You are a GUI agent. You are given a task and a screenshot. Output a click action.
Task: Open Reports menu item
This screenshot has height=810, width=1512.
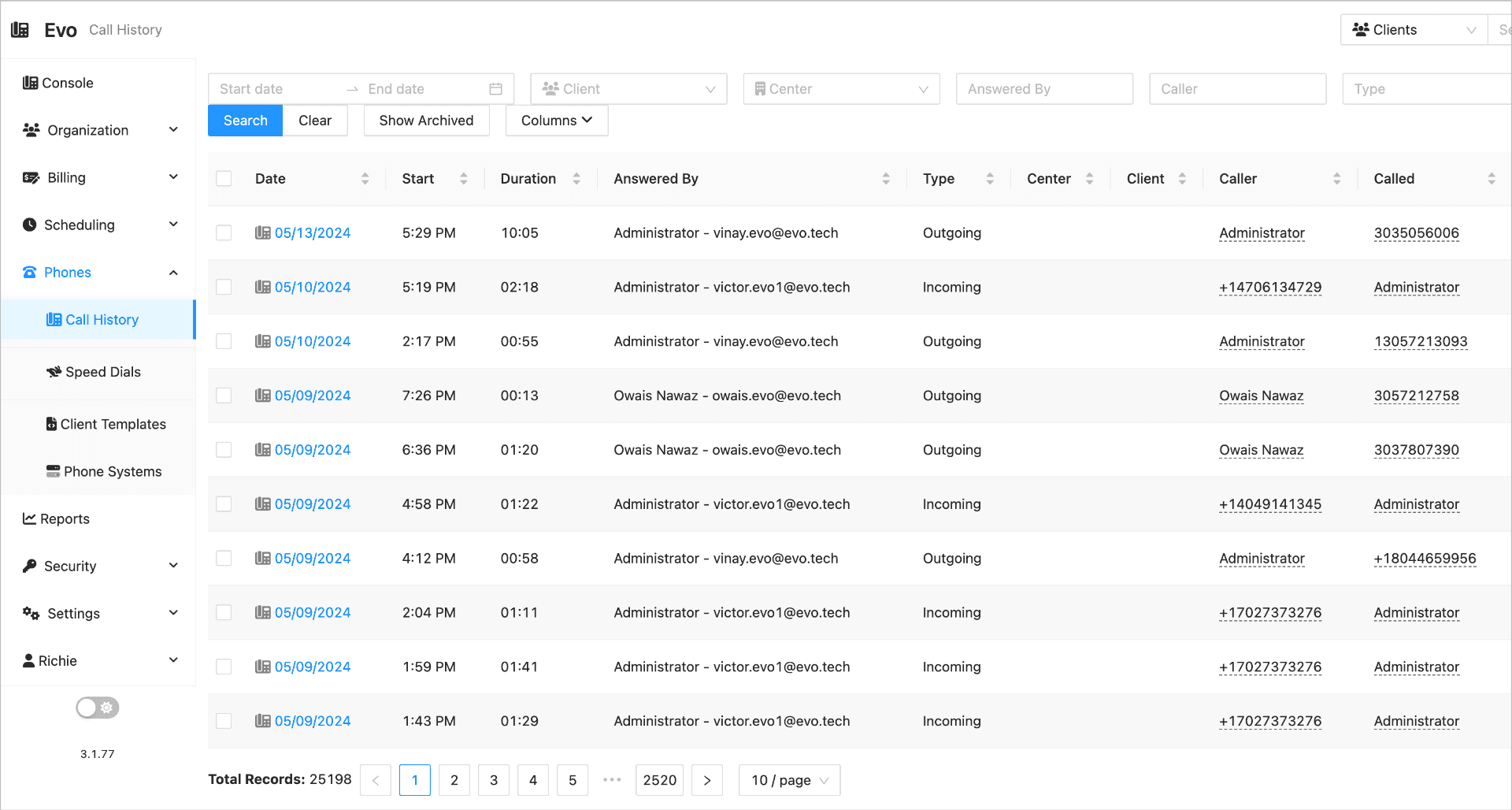pyautogui.click(x=98, y=518)
